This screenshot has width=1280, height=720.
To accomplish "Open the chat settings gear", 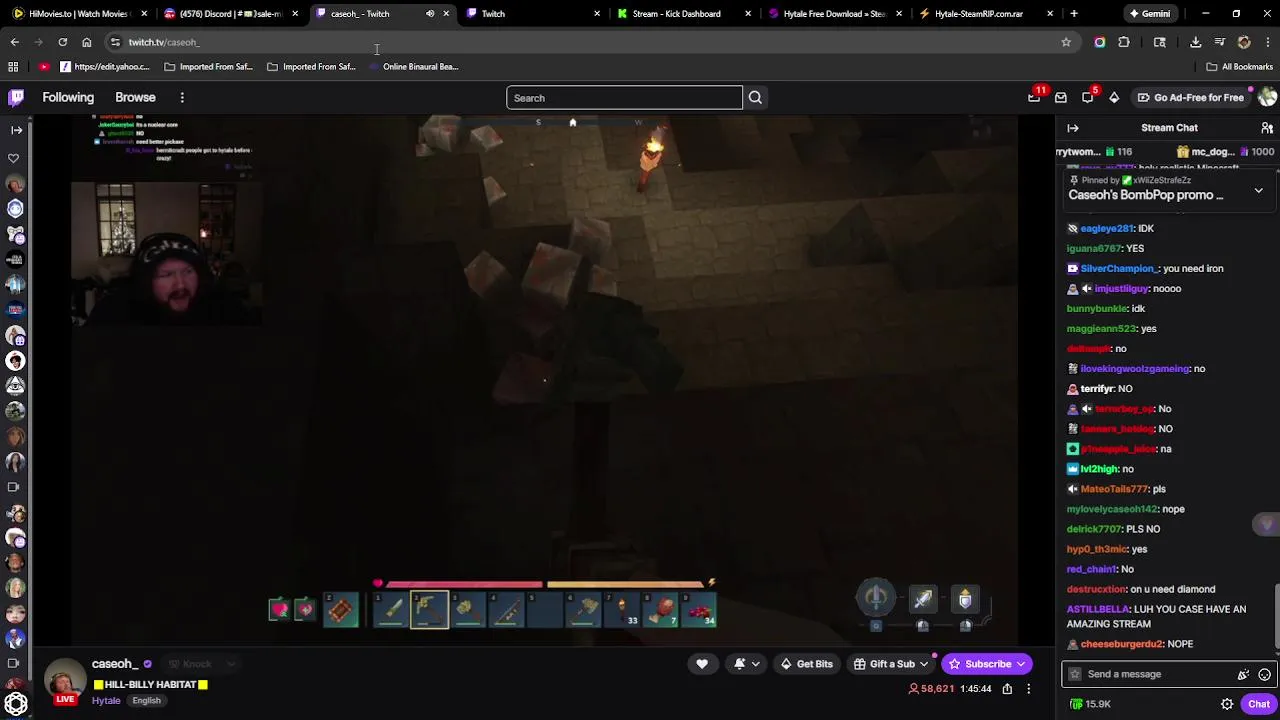I will coord(1227,704).
